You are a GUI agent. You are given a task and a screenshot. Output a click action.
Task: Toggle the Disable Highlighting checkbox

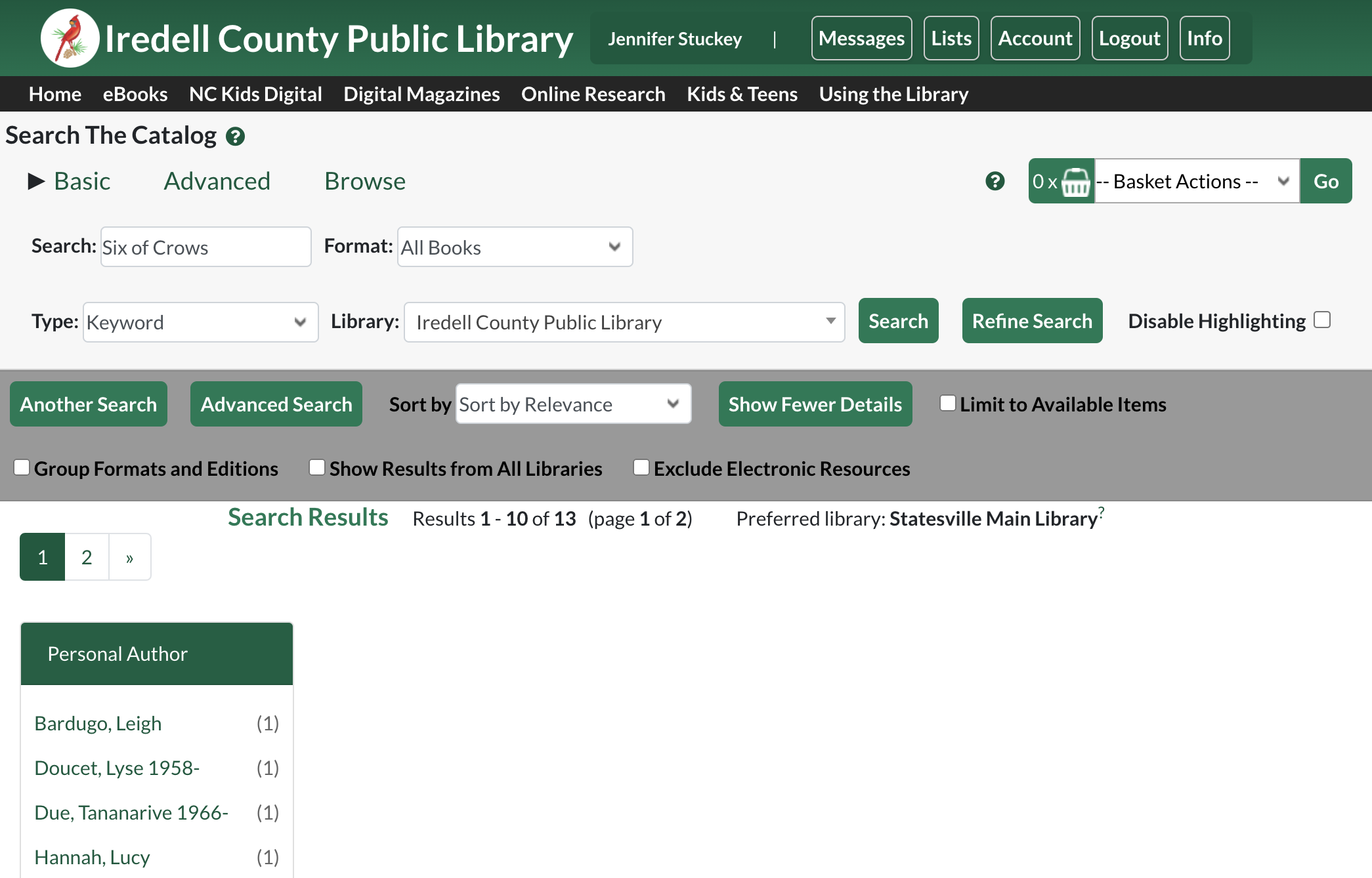click(x=1322, y=320)
